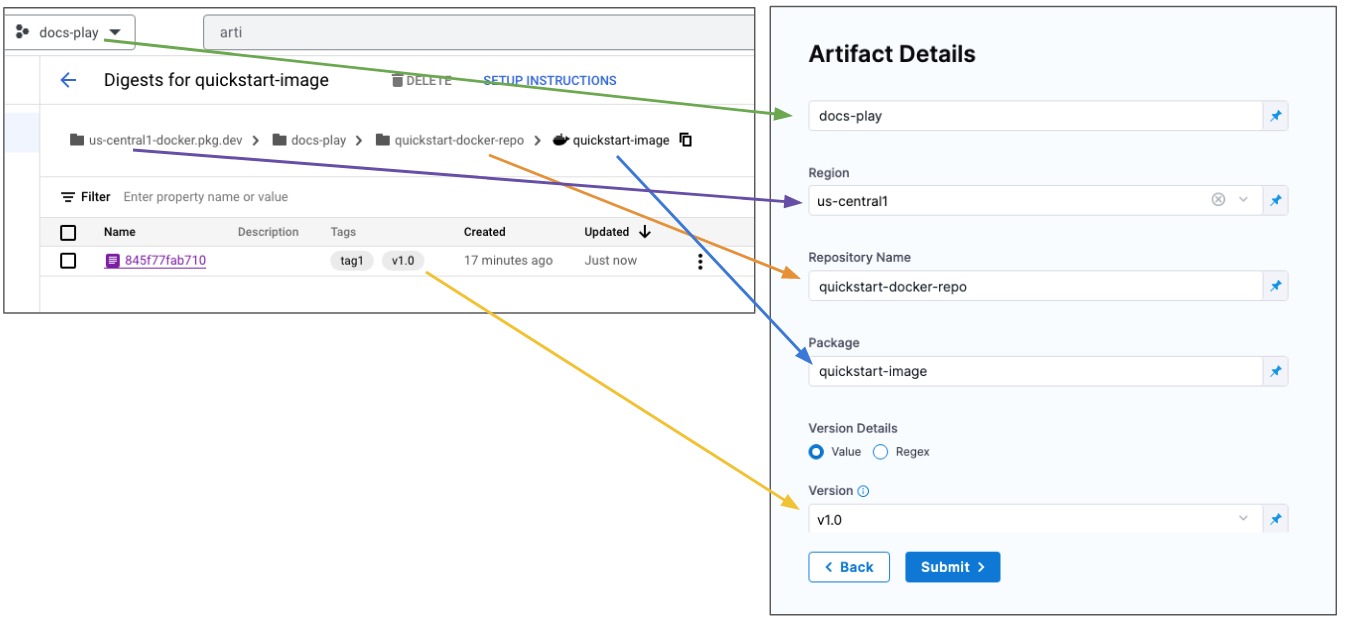Click the pin icon beside Repository Name field

click(1275, 286)
